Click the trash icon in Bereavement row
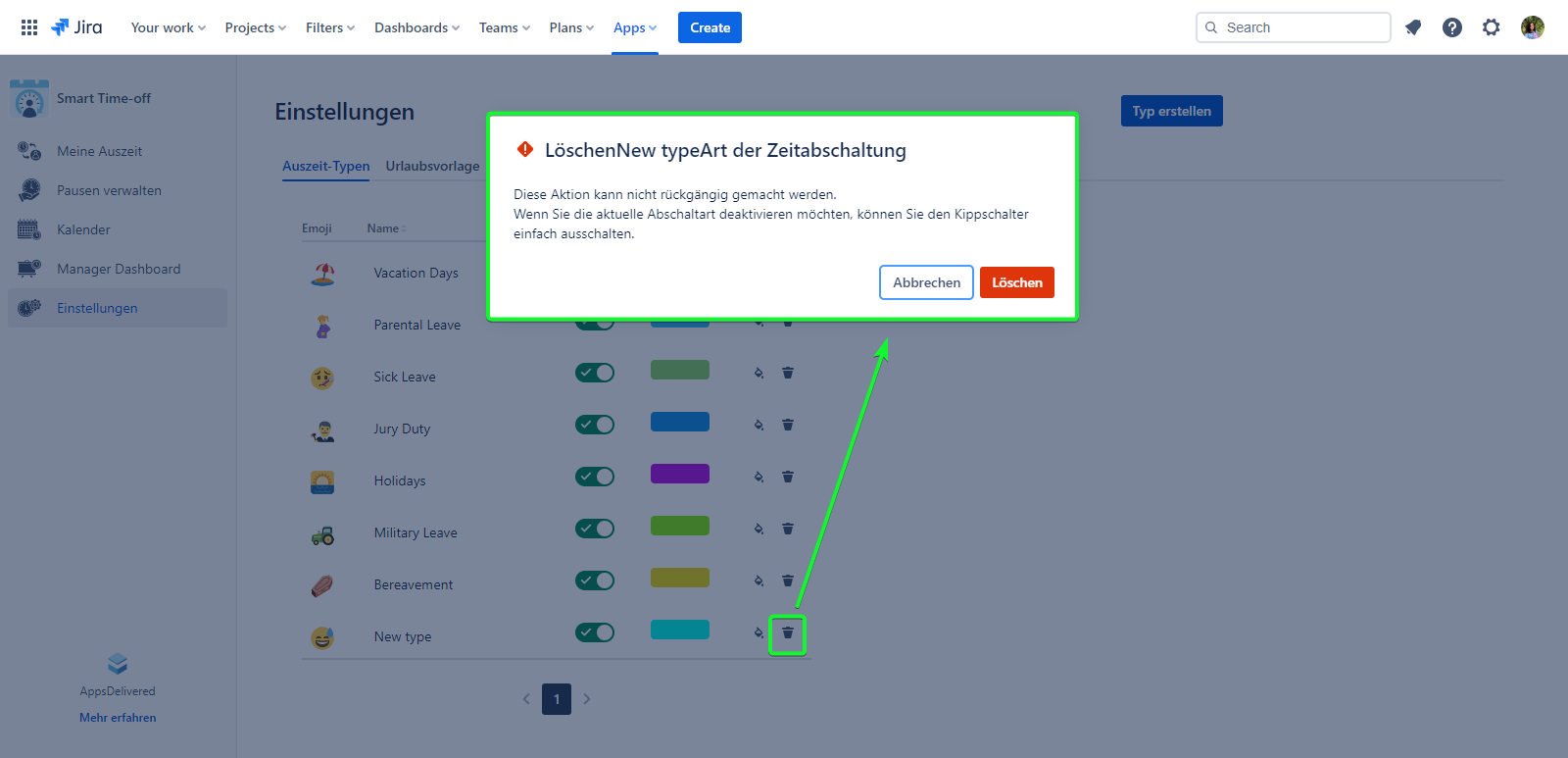The width and height of the screenshot is (1568, 758). coord(787,581)
